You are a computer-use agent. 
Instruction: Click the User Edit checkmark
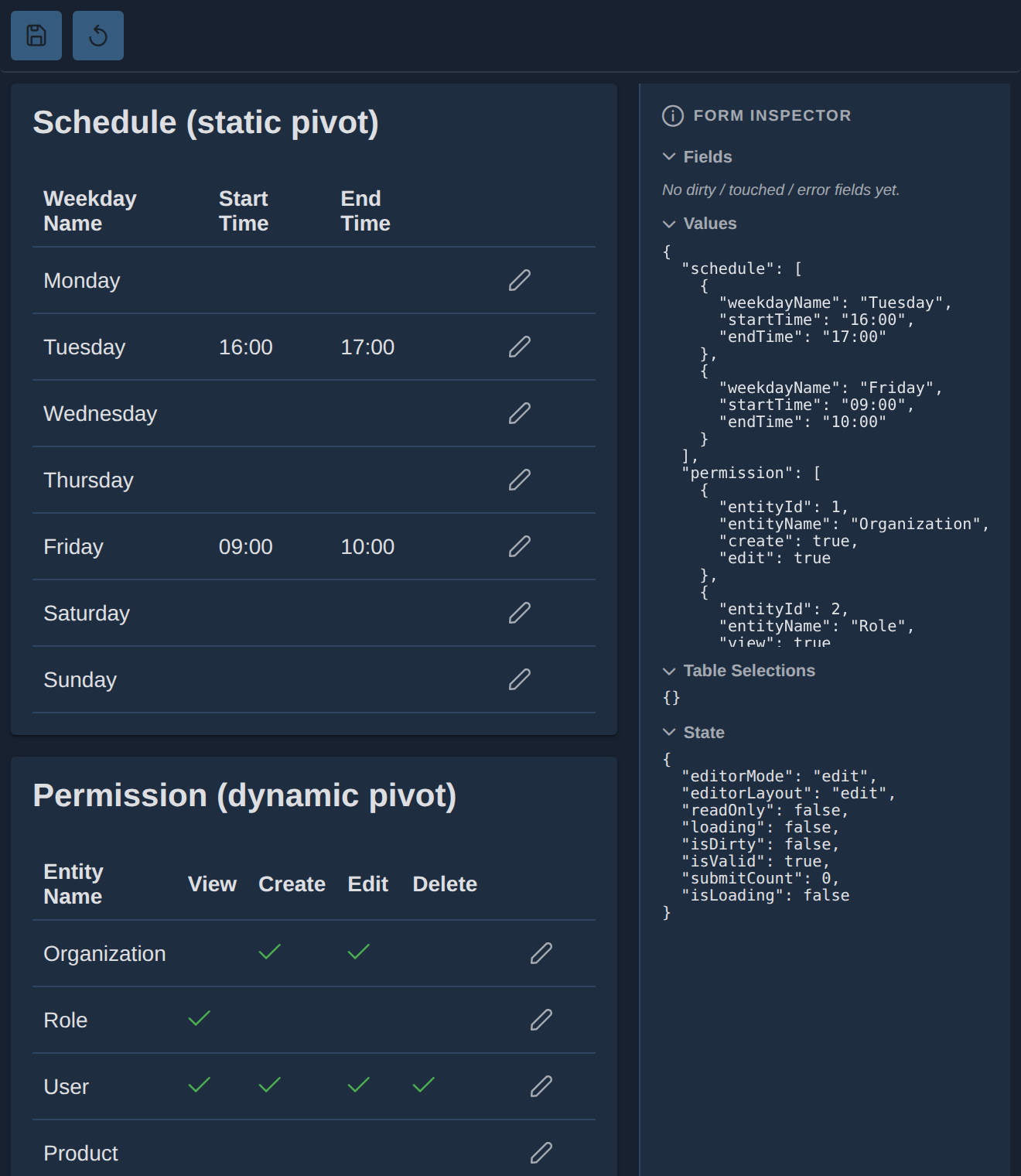(359, 1085)
